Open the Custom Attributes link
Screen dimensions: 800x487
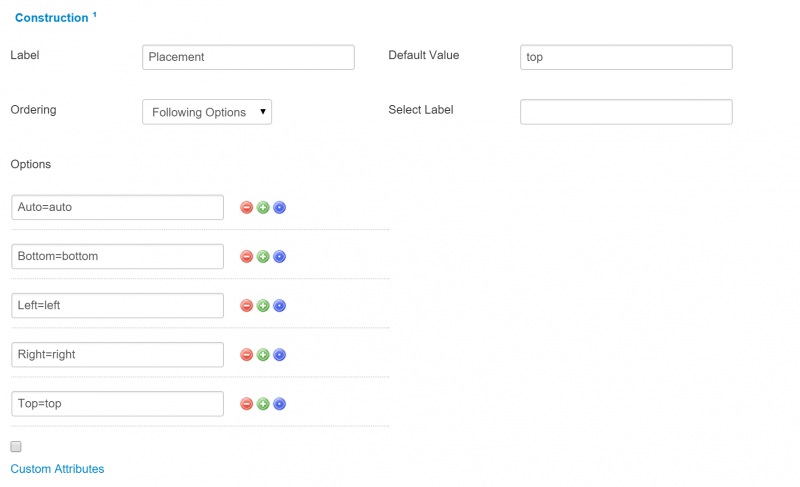[57, 469]
